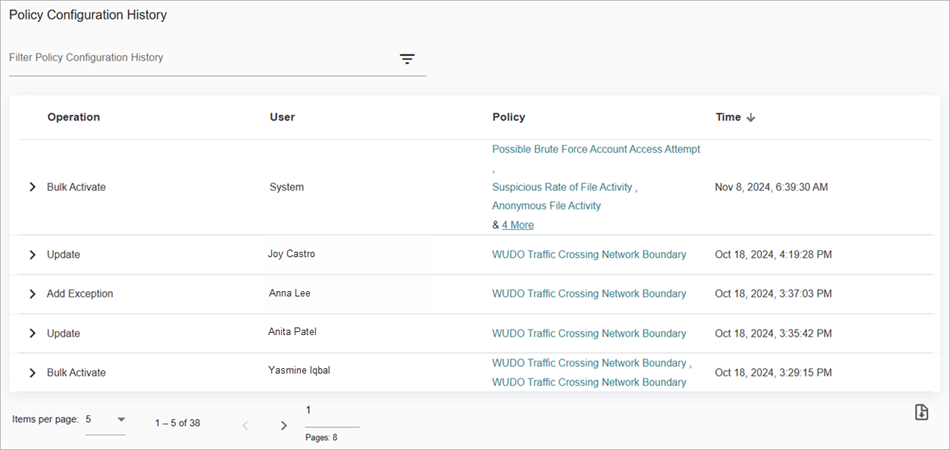Download the policy history export file
Viewport: 950px width, 450px height.
tap(921, 413)
